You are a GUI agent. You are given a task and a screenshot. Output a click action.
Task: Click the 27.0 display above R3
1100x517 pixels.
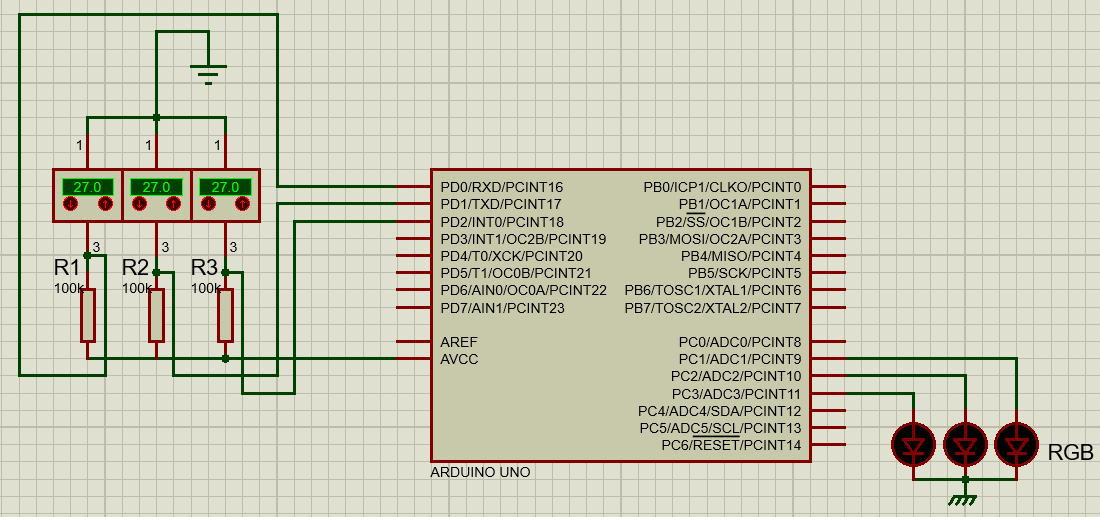[x=224, y=187]
